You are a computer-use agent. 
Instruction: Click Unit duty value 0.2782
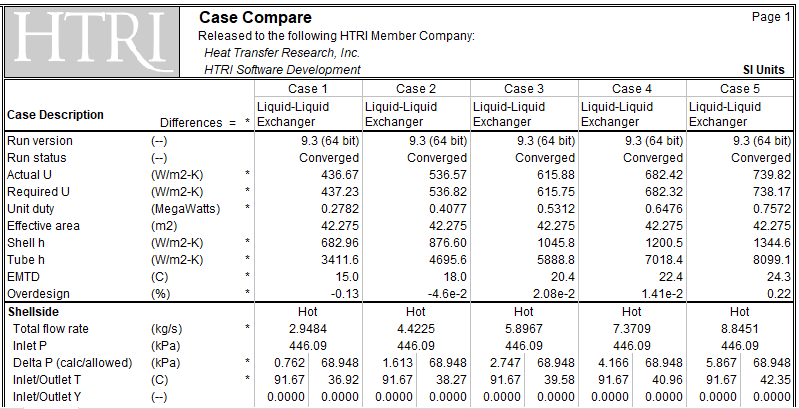point(340,209)
